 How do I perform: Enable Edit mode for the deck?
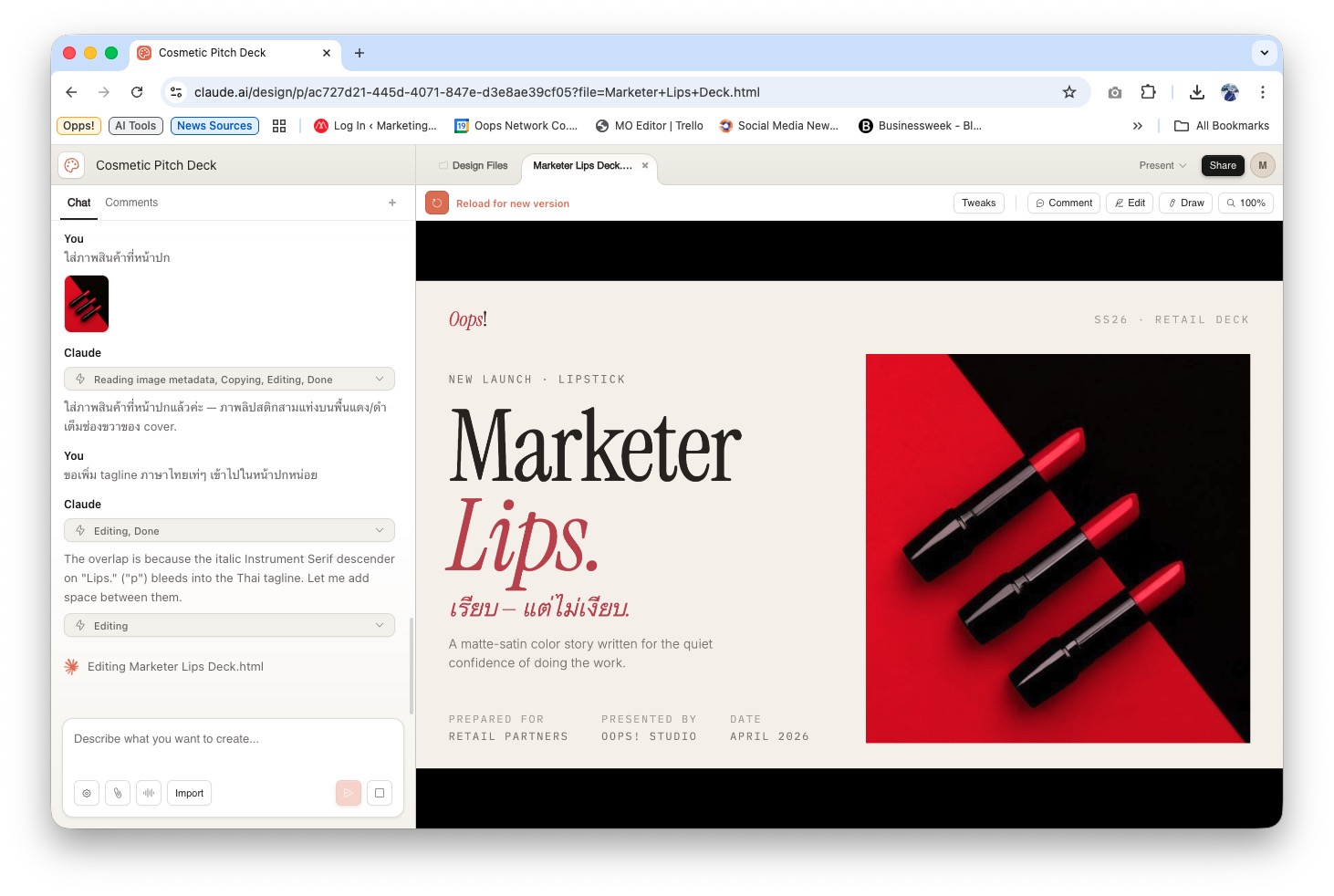1130,203
